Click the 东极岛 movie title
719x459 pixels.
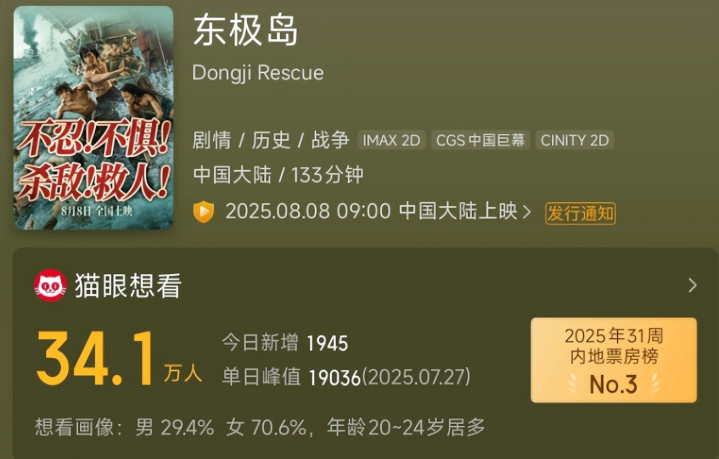click(x=245, y=30)
